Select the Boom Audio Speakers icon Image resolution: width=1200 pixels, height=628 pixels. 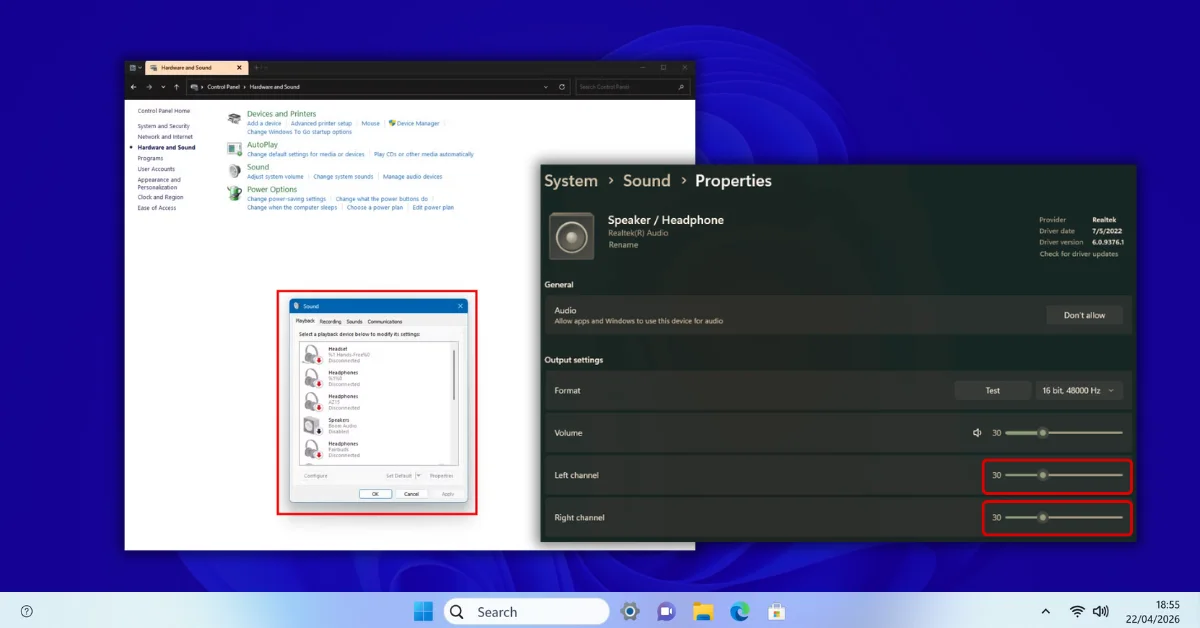(311, 426)
